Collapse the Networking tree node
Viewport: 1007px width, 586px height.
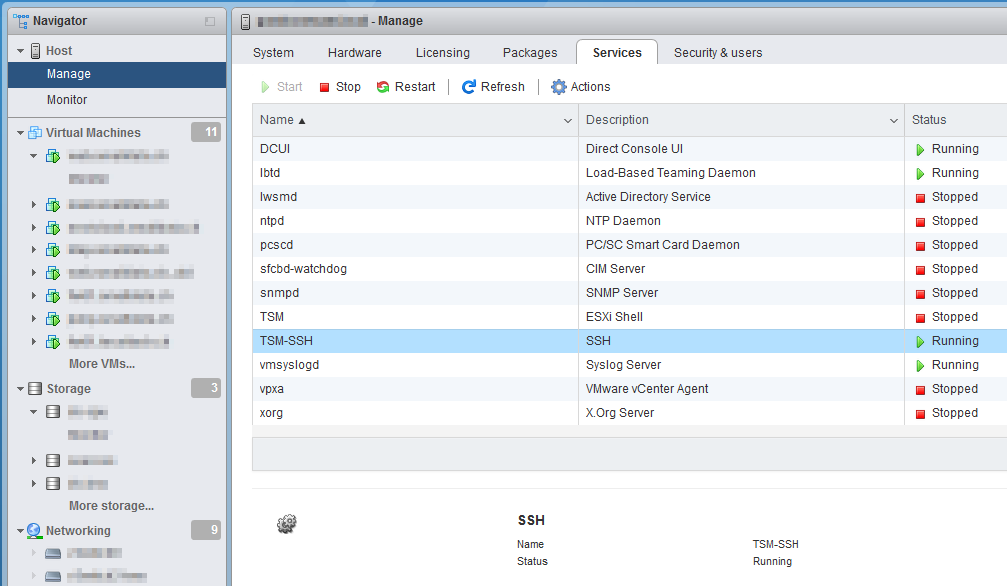pyautogui.click(x=21, y=531)
